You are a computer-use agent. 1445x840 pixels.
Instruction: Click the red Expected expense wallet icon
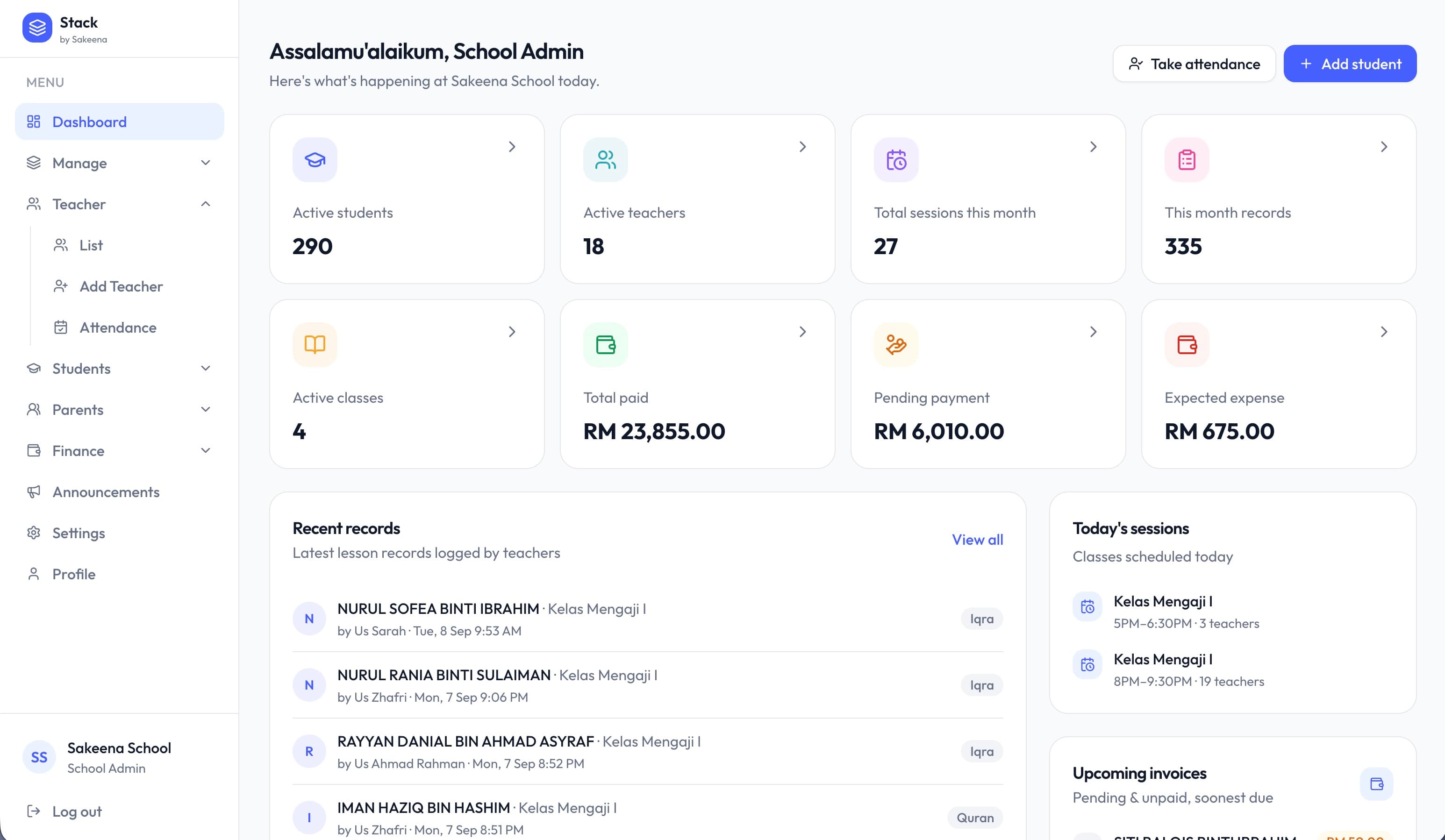tap(1187, 345)
